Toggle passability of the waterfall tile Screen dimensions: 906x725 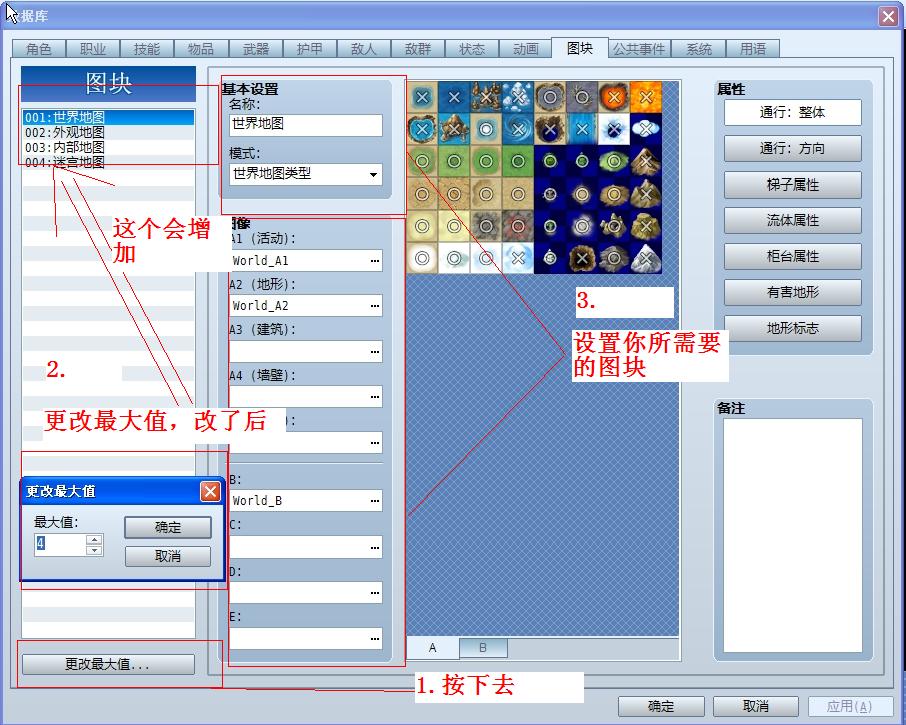point(582,129)
